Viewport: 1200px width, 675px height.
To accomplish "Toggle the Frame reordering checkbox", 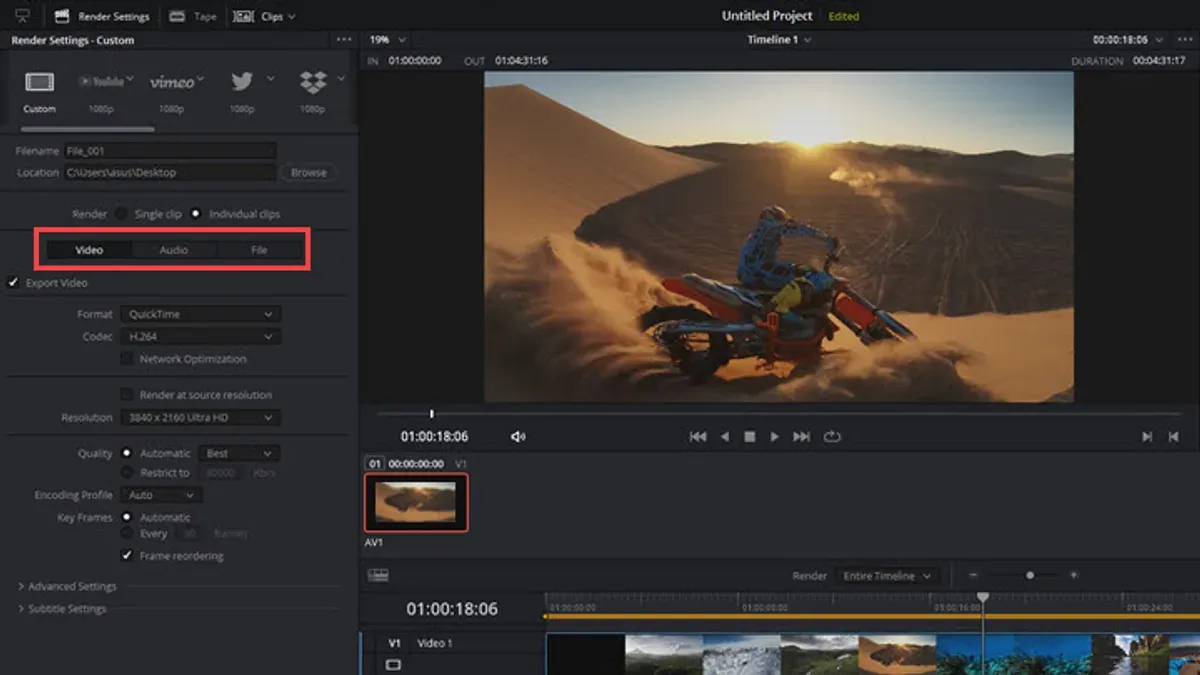I will [x=127, y=555].
